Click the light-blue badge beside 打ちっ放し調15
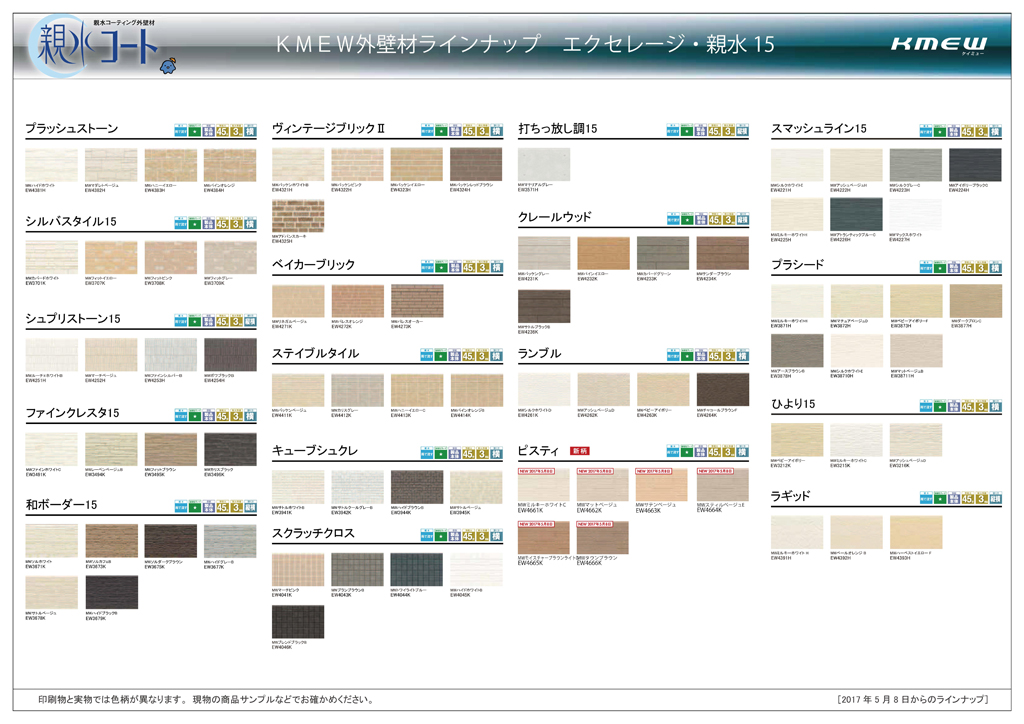 point(673,131)
